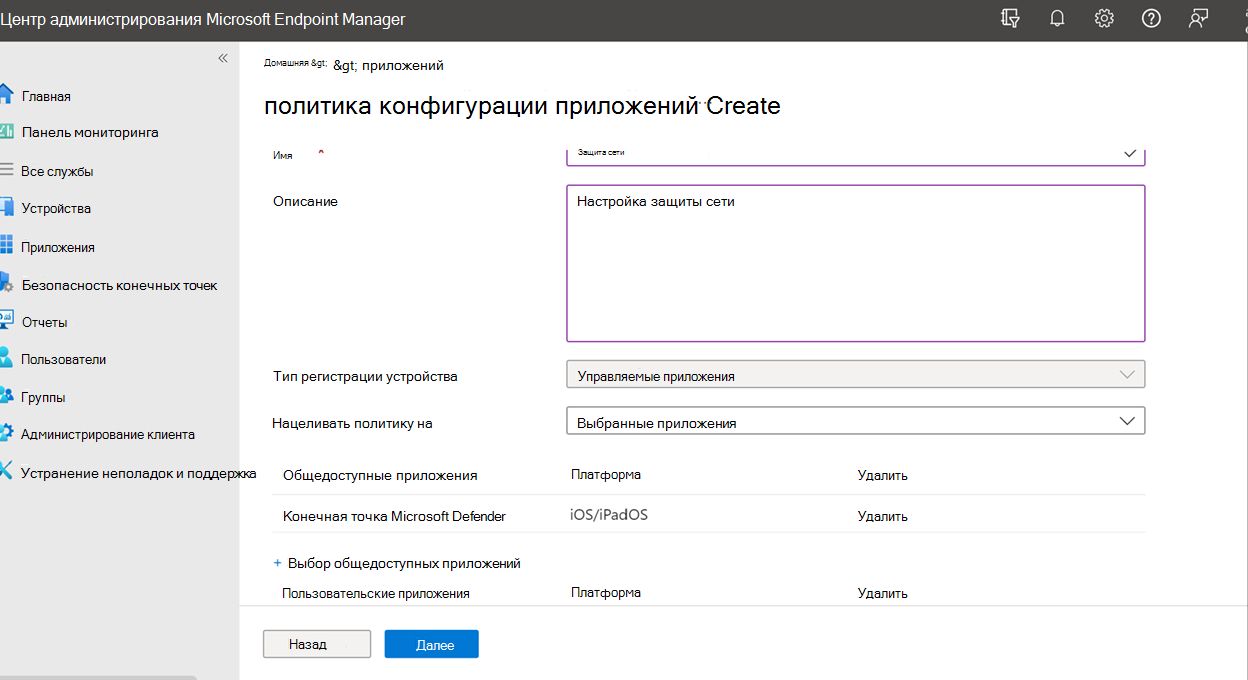Open the Тип регистрации устройства dropdown

[x=856, y=375]
